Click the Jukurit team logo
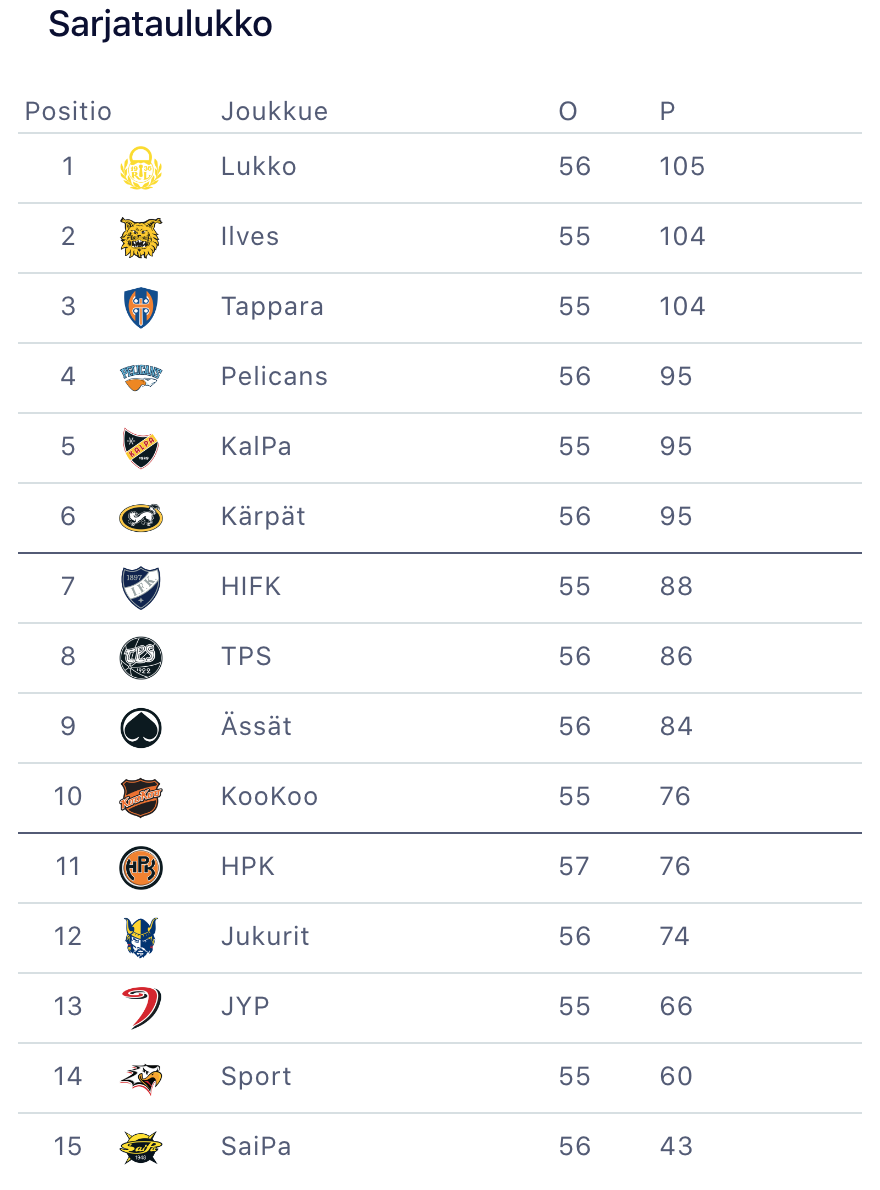 tap(140, 937)
